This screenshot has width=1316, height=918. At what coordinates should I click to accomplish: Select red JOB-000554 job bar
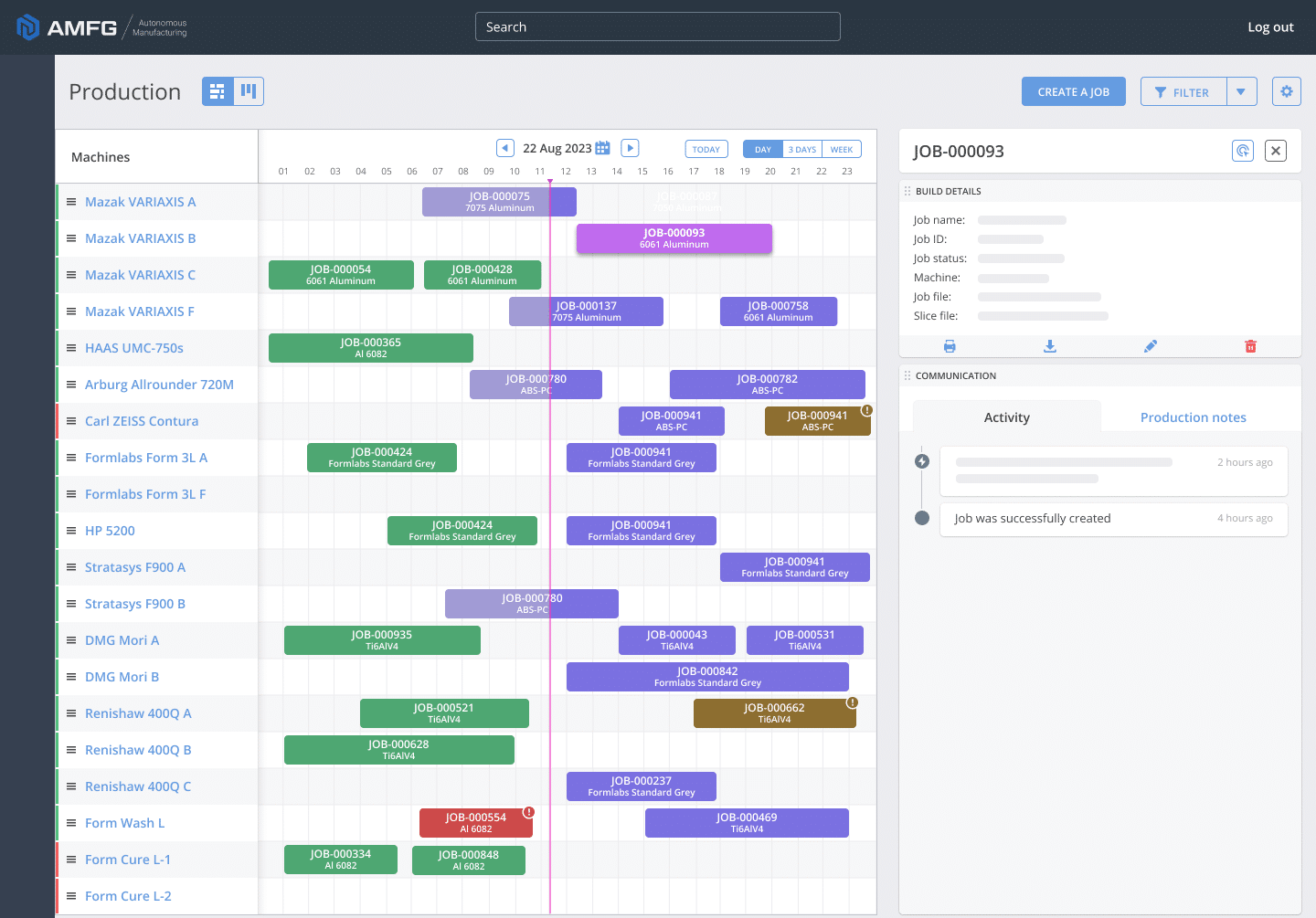(476, 823)
